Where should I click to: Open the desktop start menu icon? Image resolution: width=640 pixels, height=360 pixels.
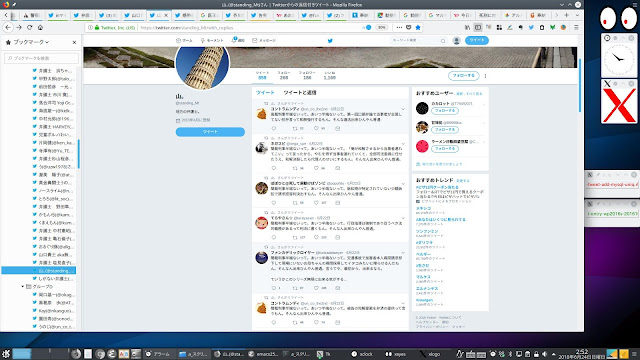coord(6,354)
